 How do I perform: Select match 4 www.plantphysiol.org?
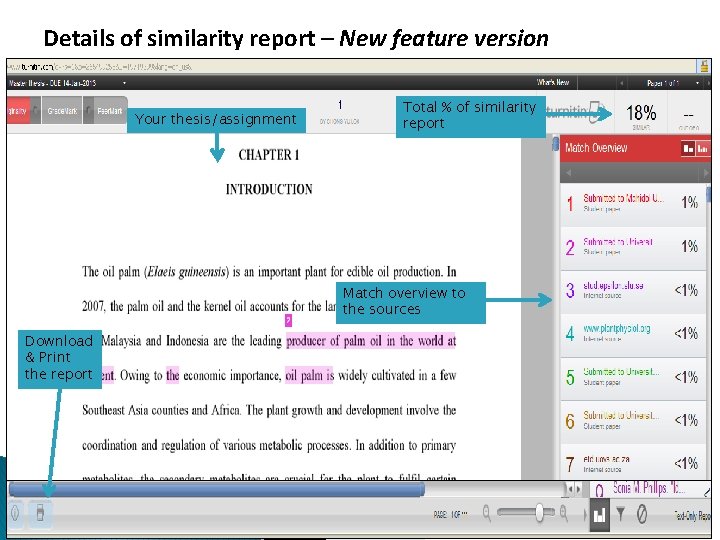pos(633,334)
